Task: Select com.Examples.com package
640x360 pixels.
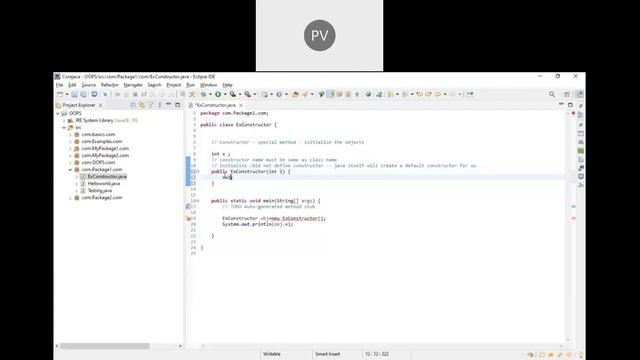Action: point(102,141)
